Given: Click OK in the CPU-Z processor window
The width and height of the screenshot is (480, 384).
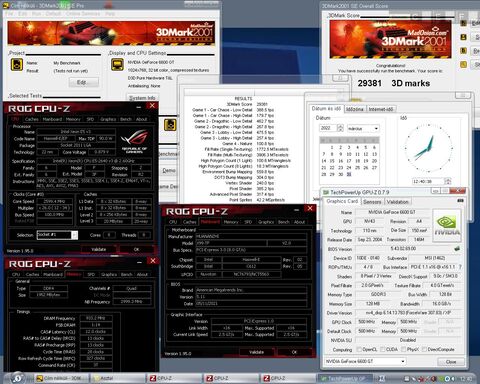Looking at the screenshot, I should click(136, 249).
